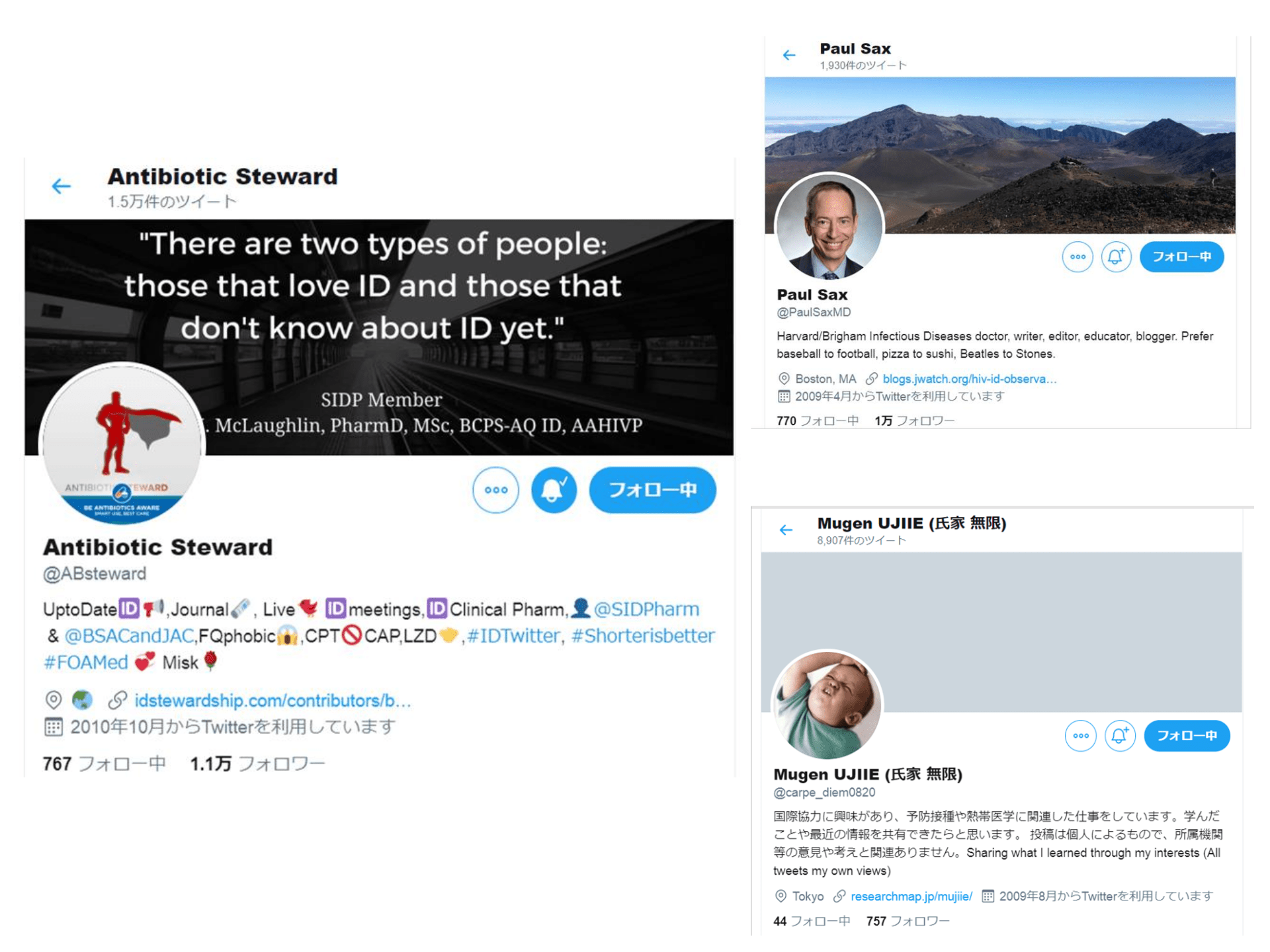
Task: Open researchmap.jp/mujiie link
Action: coord(911,896)
